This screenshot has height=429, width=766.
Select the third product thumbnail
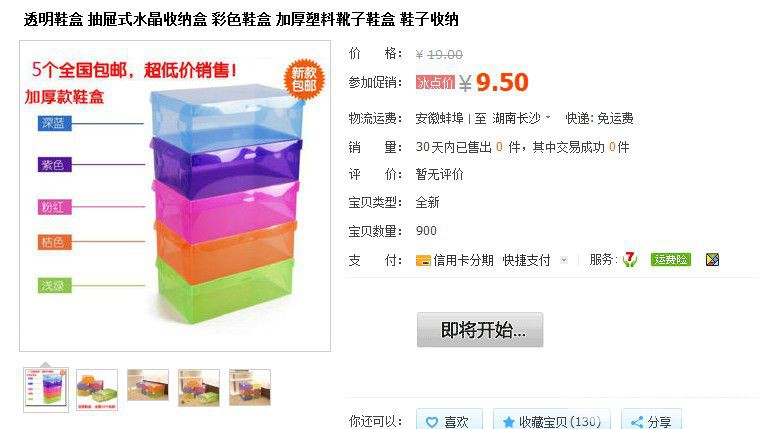pos(148,385)
